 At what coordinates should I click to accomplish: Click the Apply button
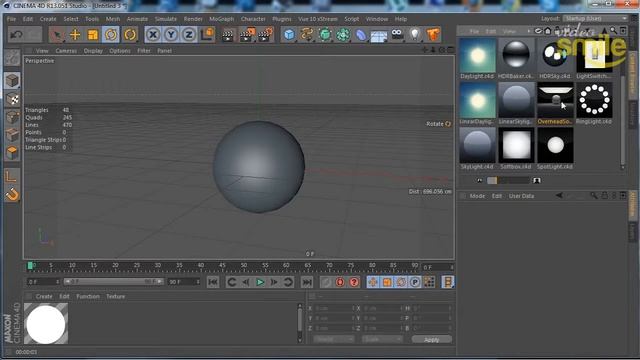432,340
